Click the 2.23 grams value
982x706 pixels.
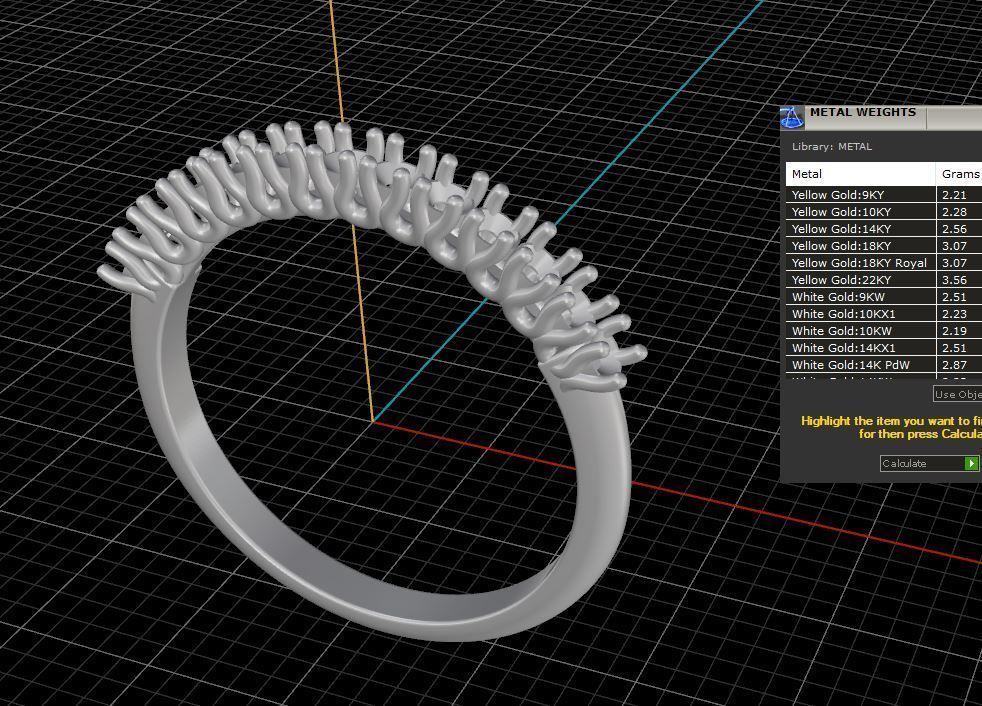click(954, 313)
